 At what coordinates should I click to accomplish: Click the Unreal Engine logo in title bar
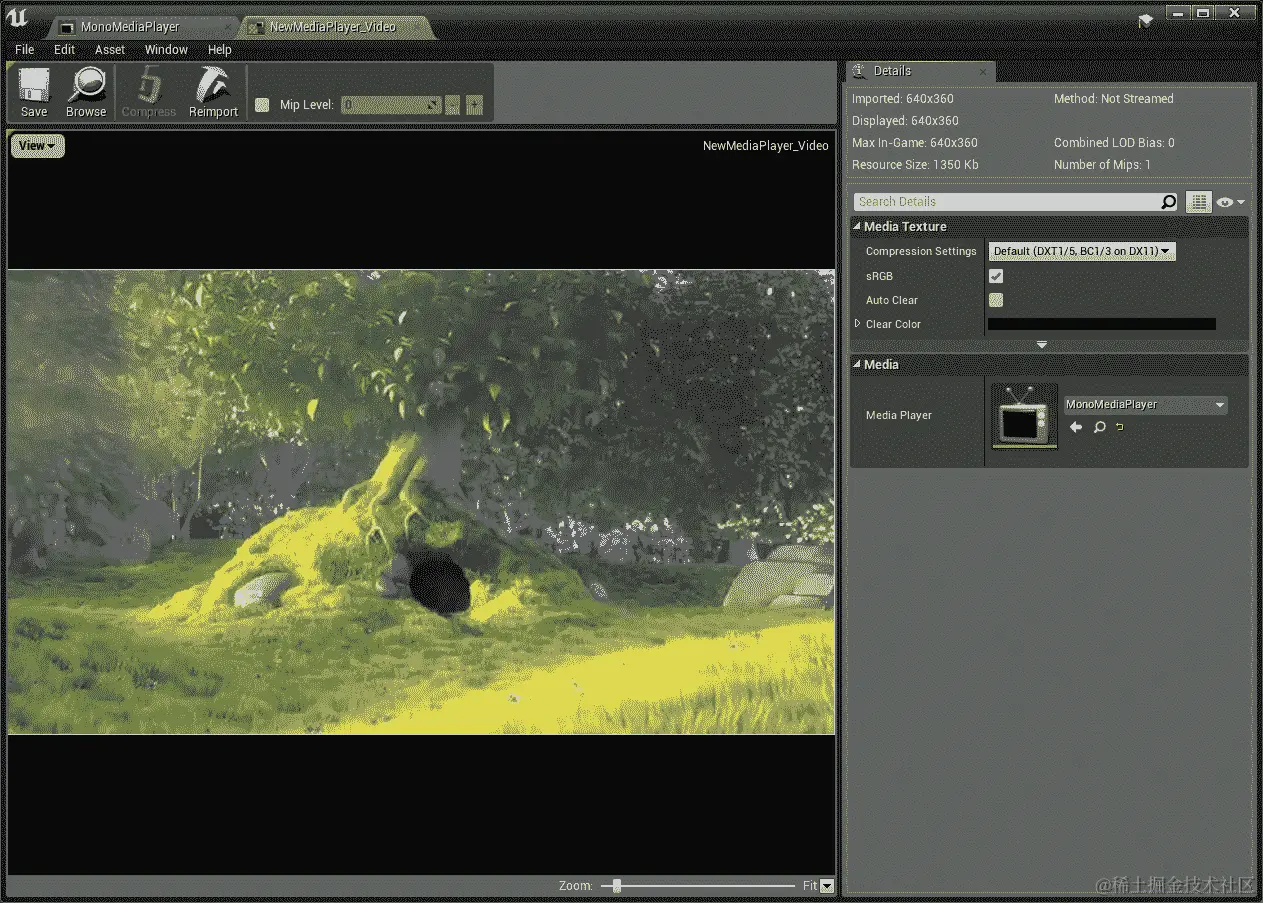point(17,18)
